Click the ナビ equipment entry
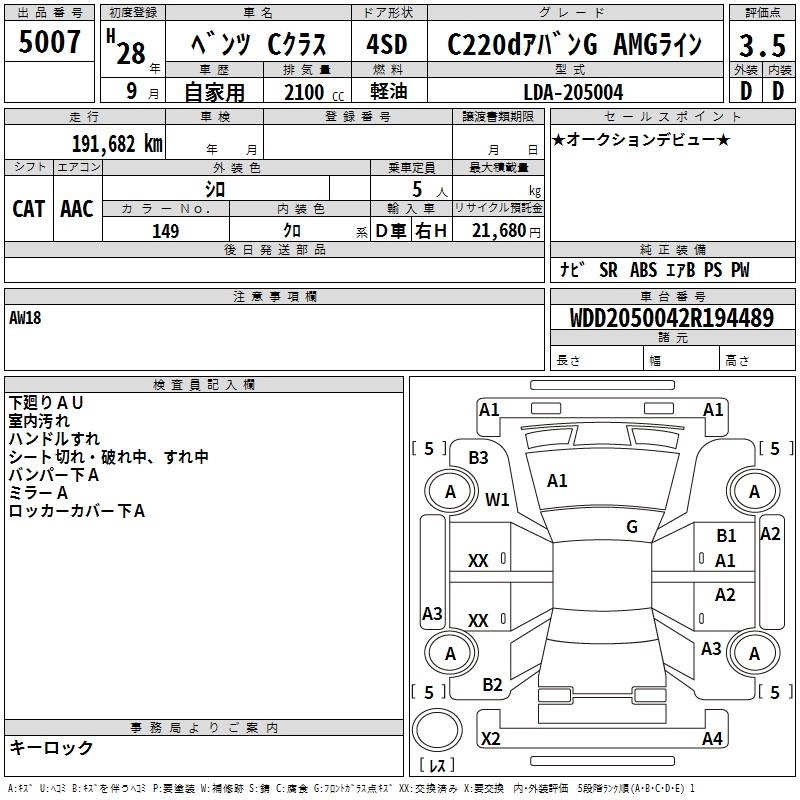Image resolution: width=800 pixels, height=800 pixels. tap(573, 269)
